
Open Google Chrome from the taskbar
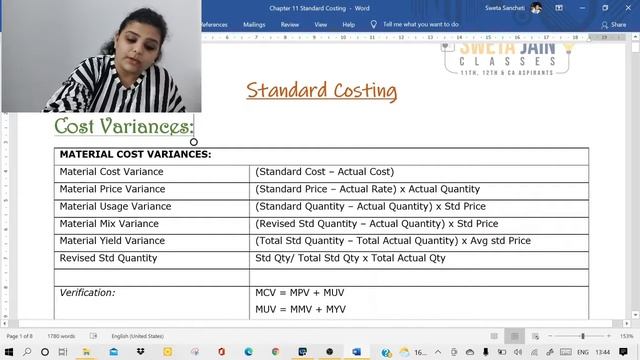point(276,352)
